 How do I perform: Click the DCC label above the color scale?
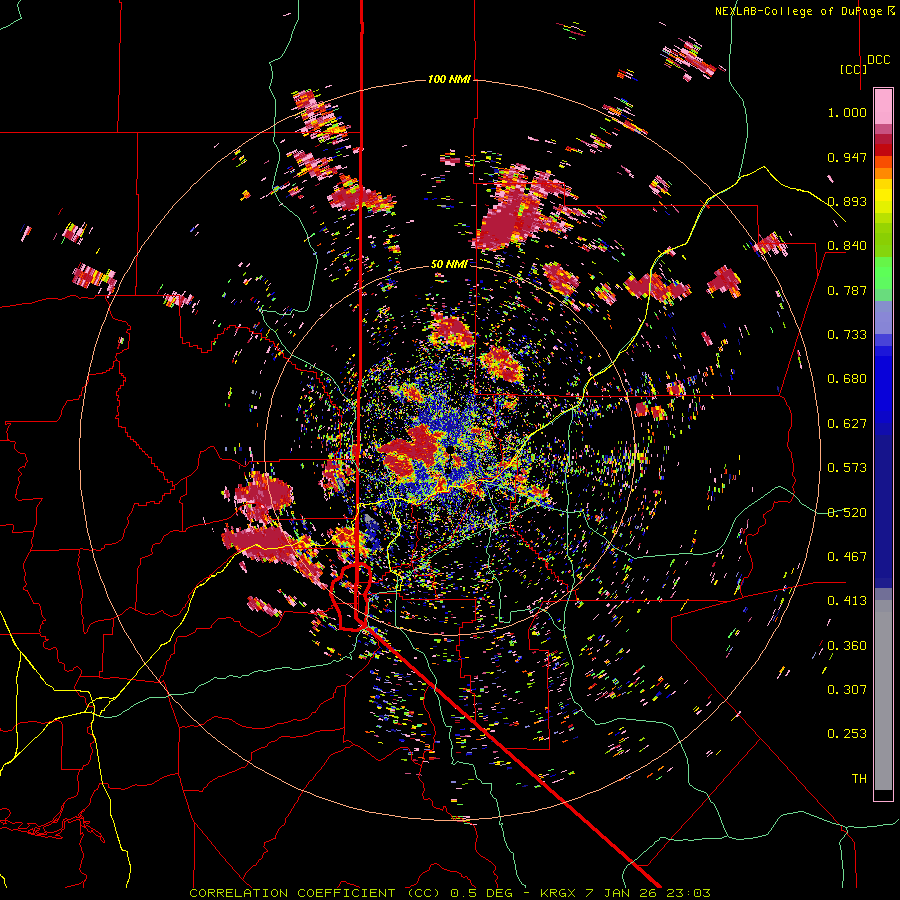tap(878, 60)
